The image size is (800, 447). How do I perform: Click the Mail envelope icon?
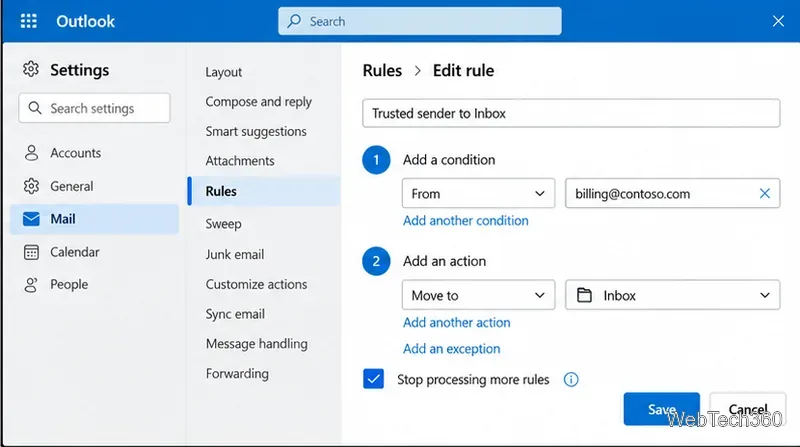click(x=31, y=219)
